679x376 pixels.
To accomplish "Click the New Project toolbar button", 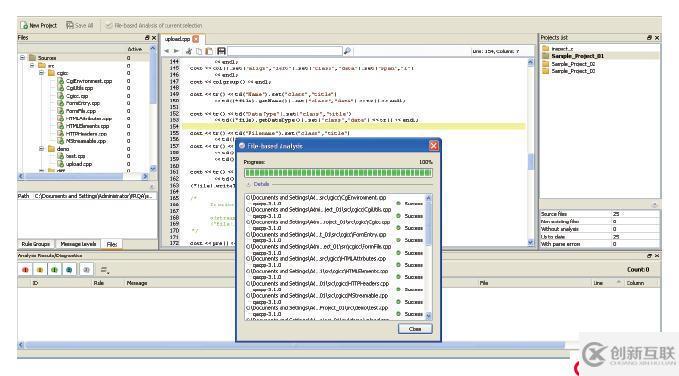I will pyautogui.click(x=39, y=26).
